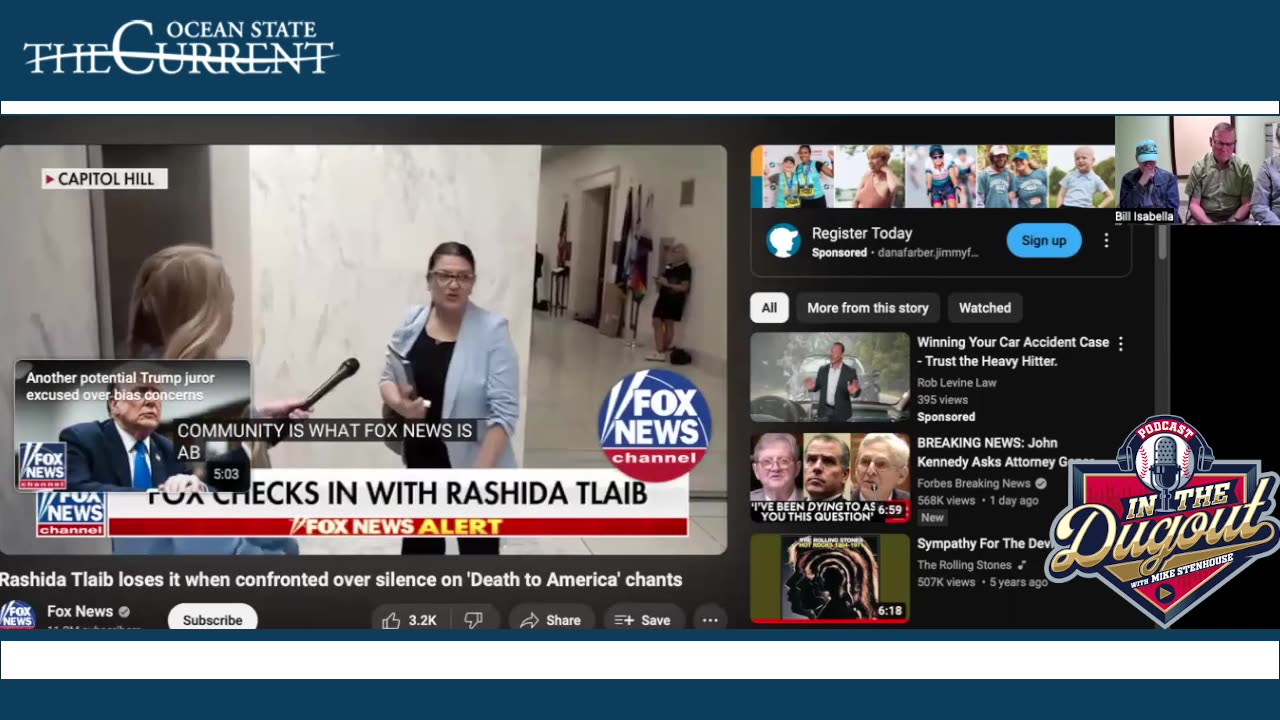Click The Rolling Stones channel name
The width and height of the screenshot is (1280, 720).
(x=964, y=565)
